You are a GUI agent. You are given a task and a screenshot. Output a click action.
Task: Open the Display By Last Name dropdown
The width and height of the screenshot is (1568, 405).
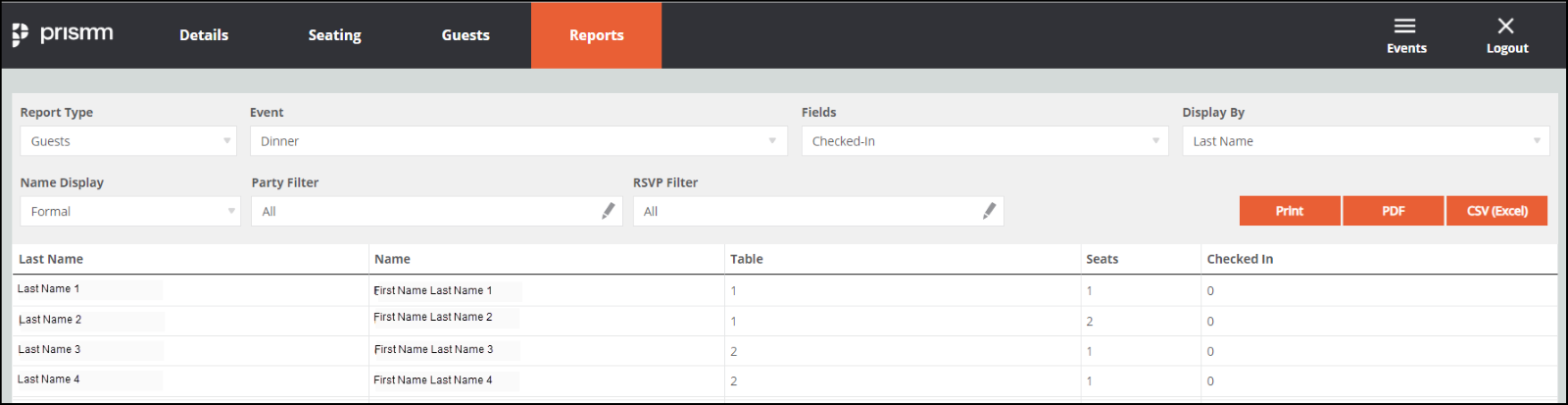click(1366, 141)
